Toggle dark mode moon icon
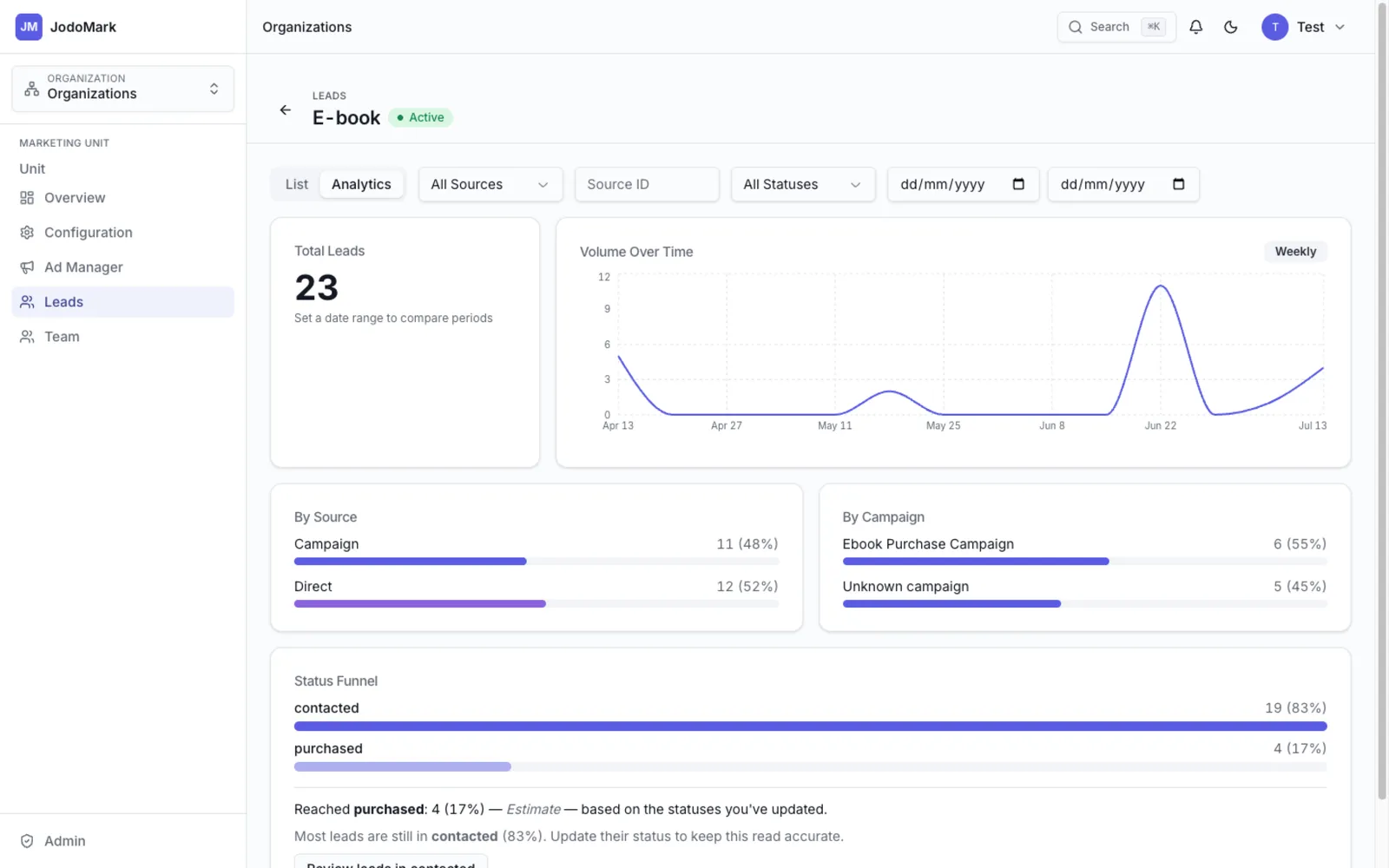This screenshot has height=868, width=1389. pyautogui.click(x=1230, y=27)
